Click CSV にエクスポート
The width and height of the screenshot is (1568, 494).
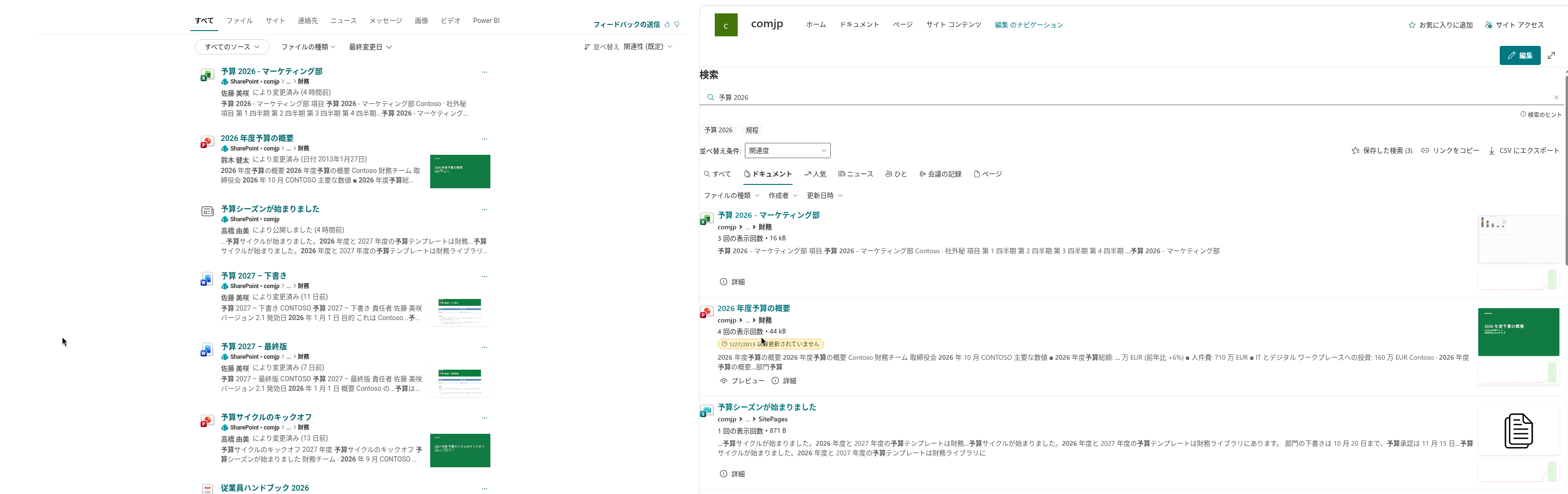tap(1524, 150)
